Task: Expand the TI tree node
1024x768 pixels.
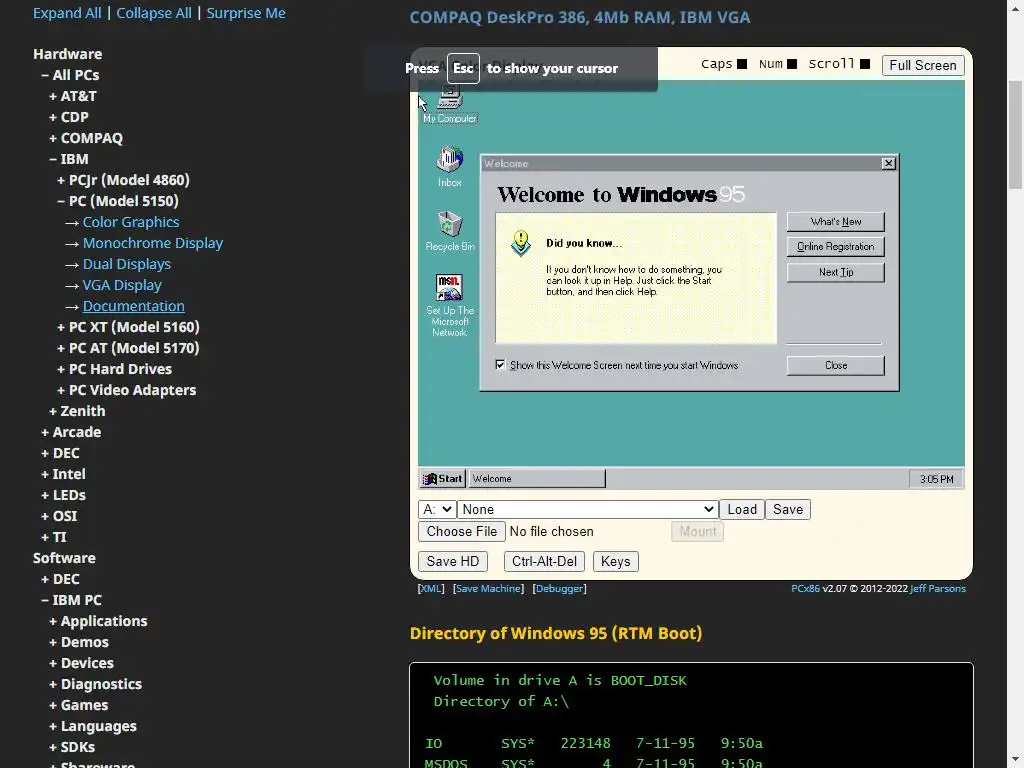Action: pyautogui.click(x=54, y=537)
